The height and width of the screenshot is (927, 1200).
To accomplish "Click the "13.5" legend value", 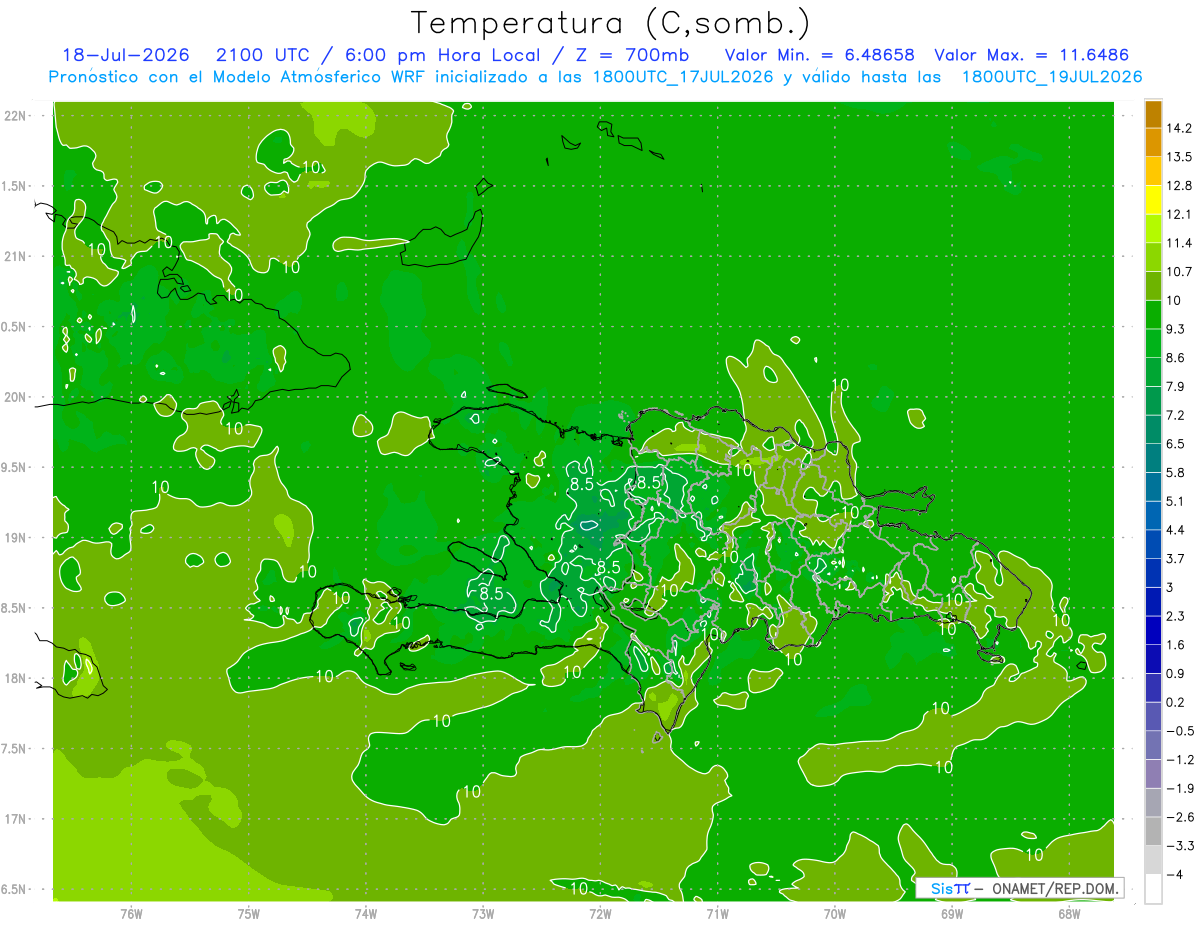I will pos(1179,157).
